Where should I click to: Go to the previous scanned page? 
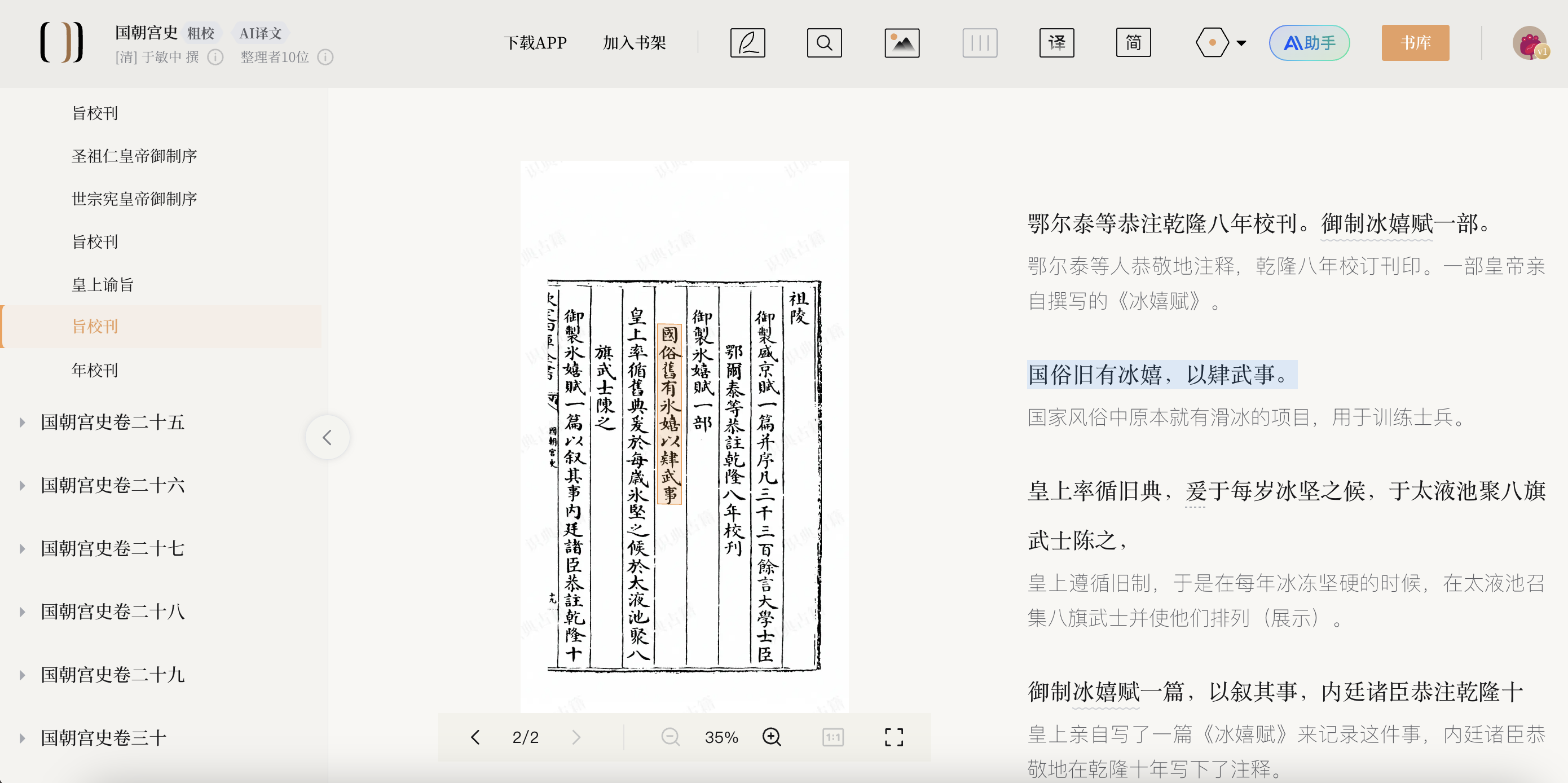click(475, 737)
